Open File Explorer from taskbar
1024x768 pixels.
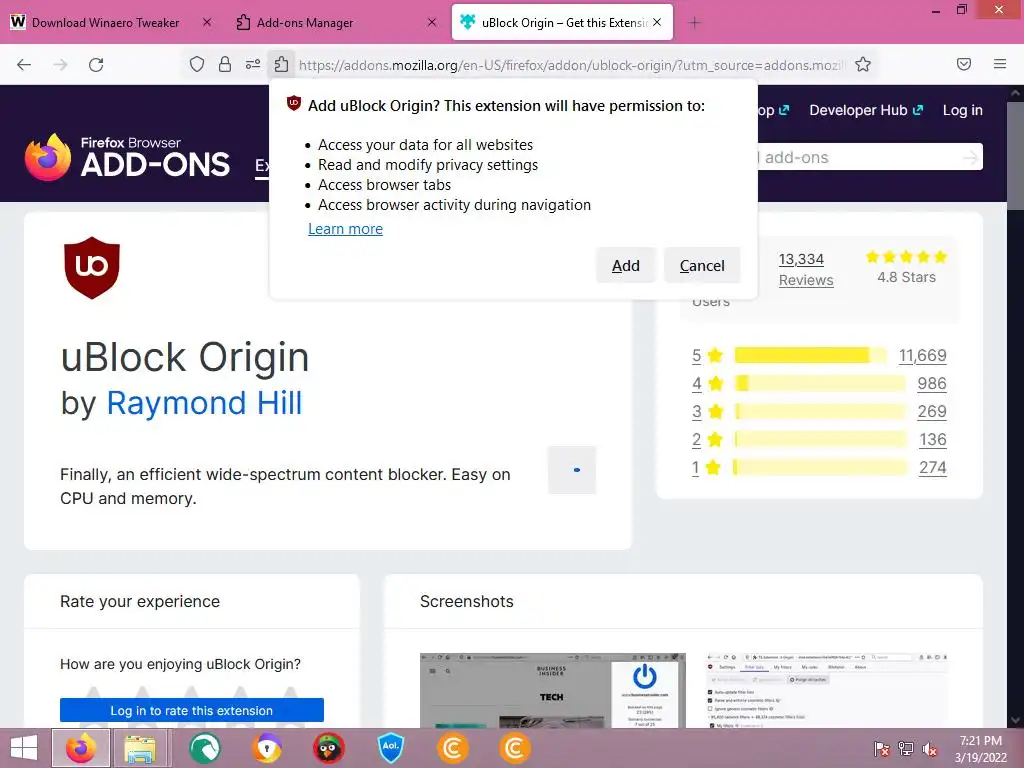tap(140, 748)
